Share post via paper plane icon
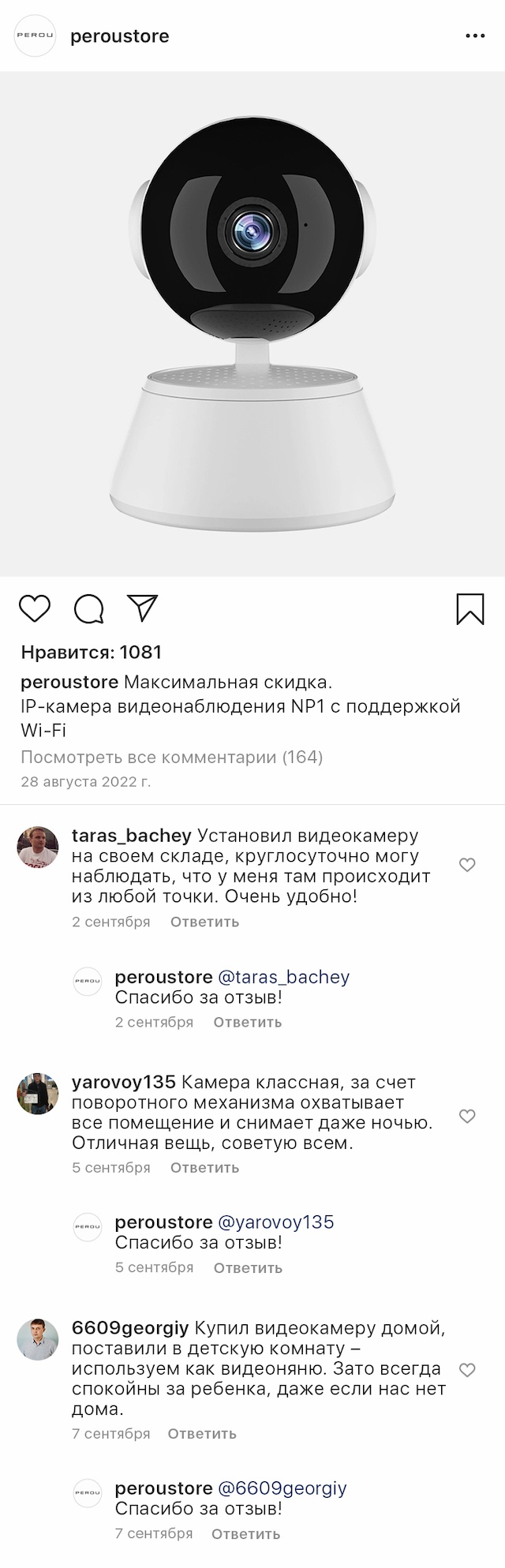Image resolution: width=505 pixels, height=1568 pixels. (x=143, y=608)
